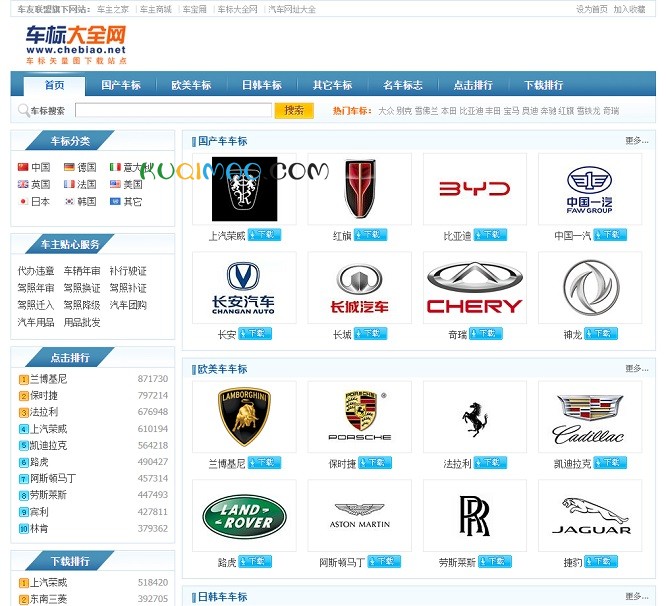Expand 更多 in 日韩车车标 section

(x=637, y=596)
